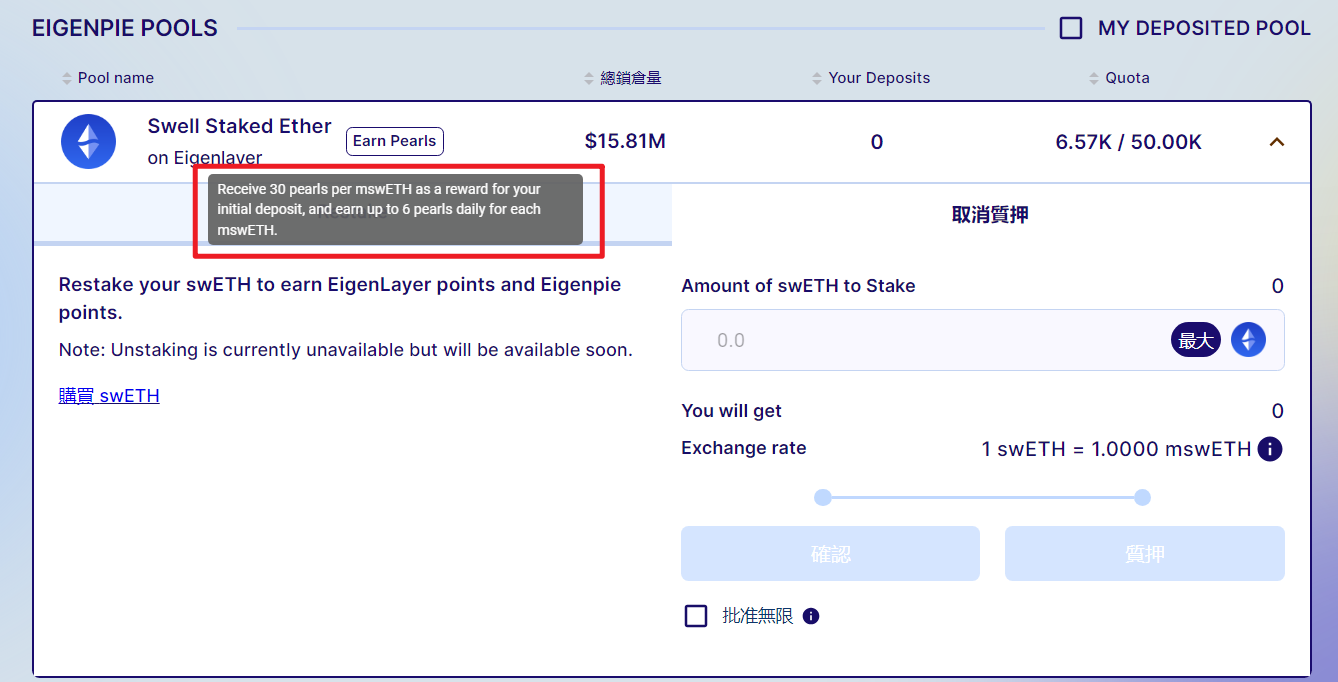Click info icon beside 批准無限
The height and width of the screenshot is (682, 1338).
click(x=811, y=616)
